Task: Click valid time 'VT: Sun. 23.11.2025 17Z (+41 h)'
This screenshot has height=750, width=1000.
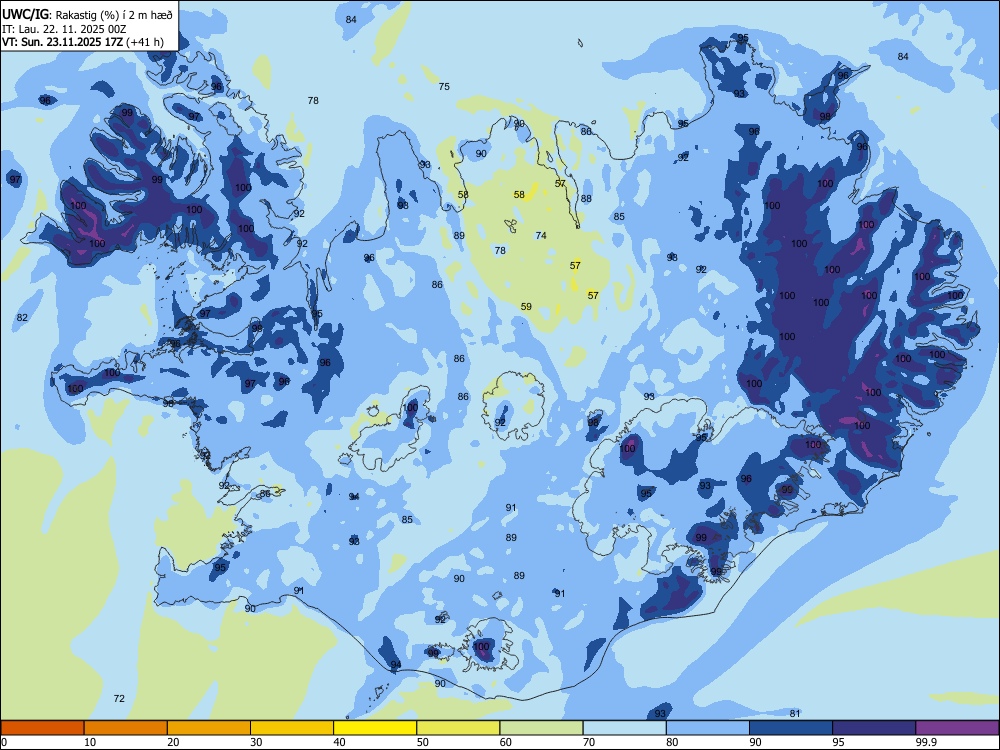Action: coord(82,42)
